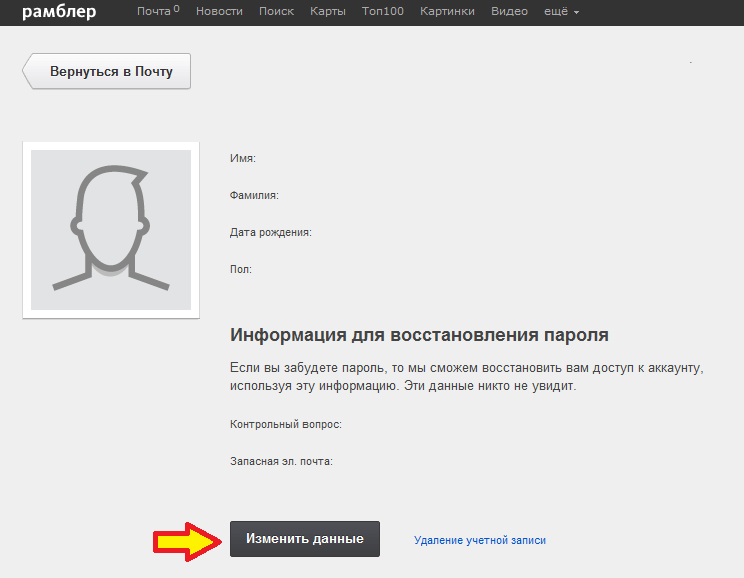
Task: Click the profile avatar placeholder image
Action: [x=110, y=230]
